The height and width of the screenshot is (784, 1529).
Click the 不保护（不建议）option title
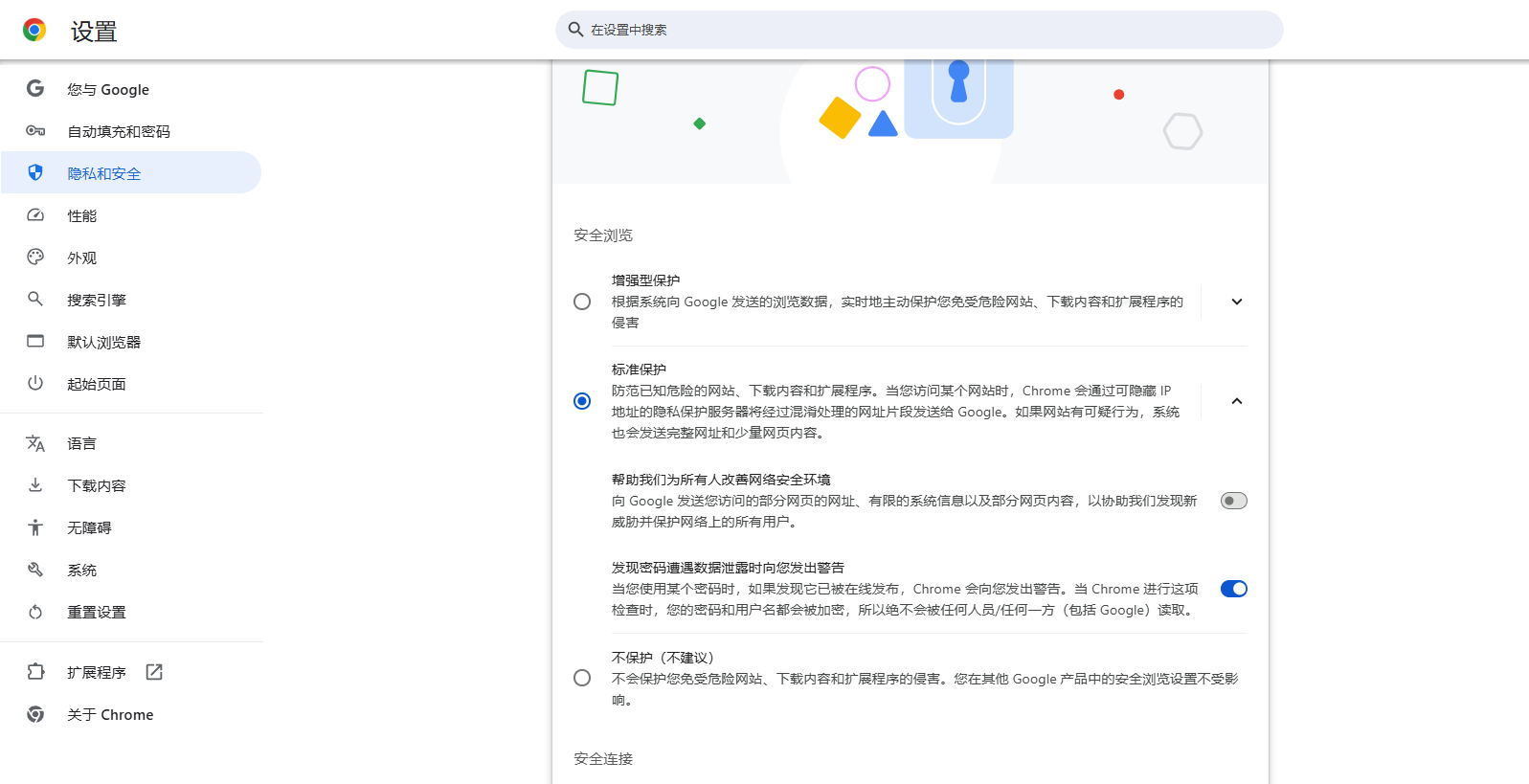pos(665,658)
